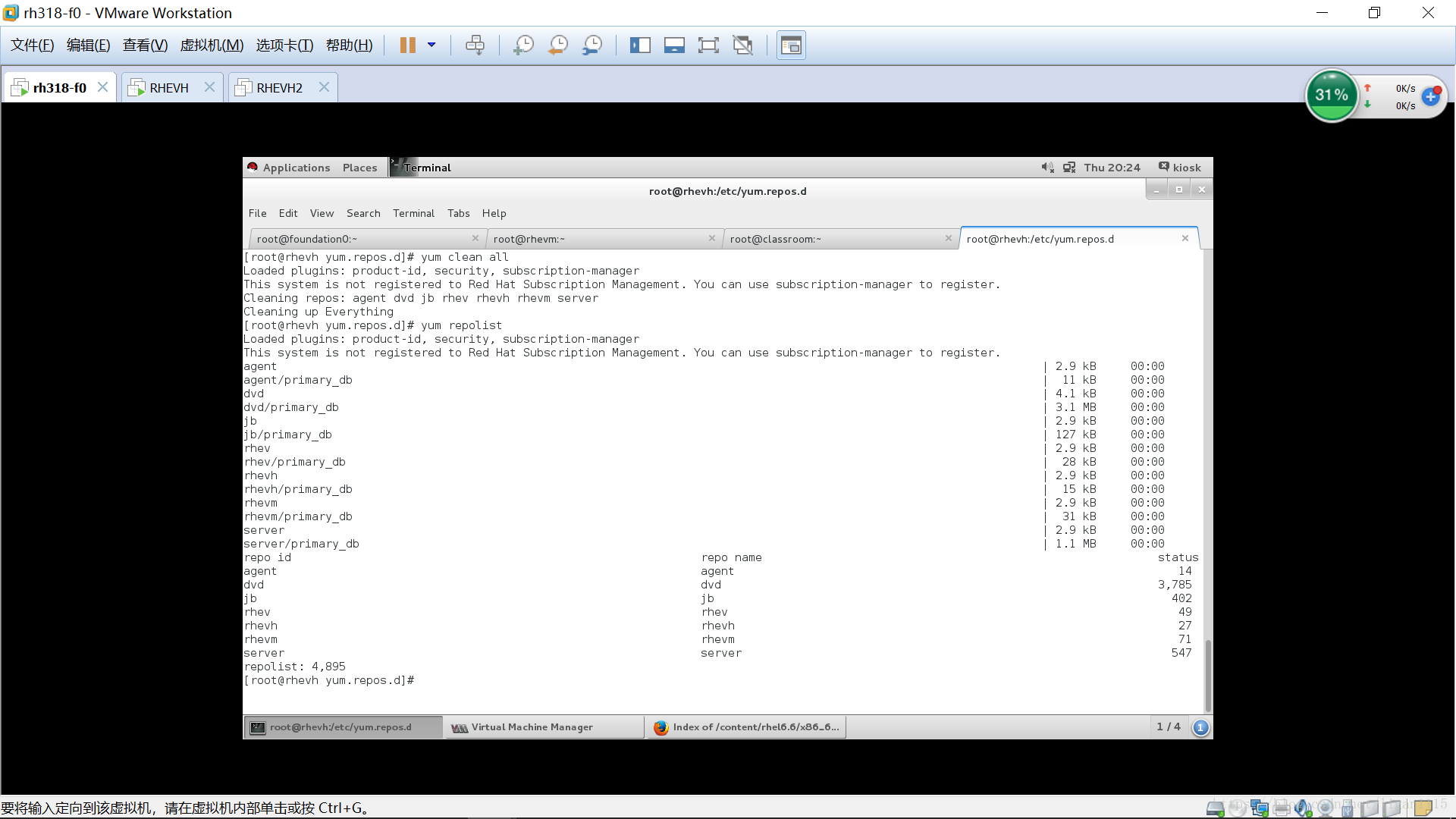This screenshot has height=819, width=1456.
Task: Toggle the thumbnail bar view
Action: 674,45
